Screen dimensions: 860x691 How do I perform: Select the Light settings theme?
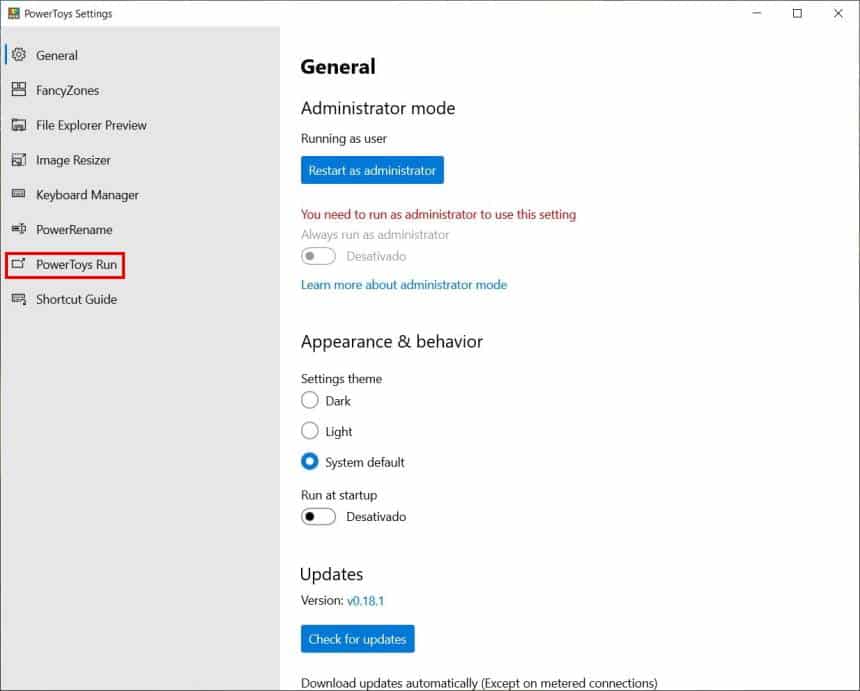[309, 431]
